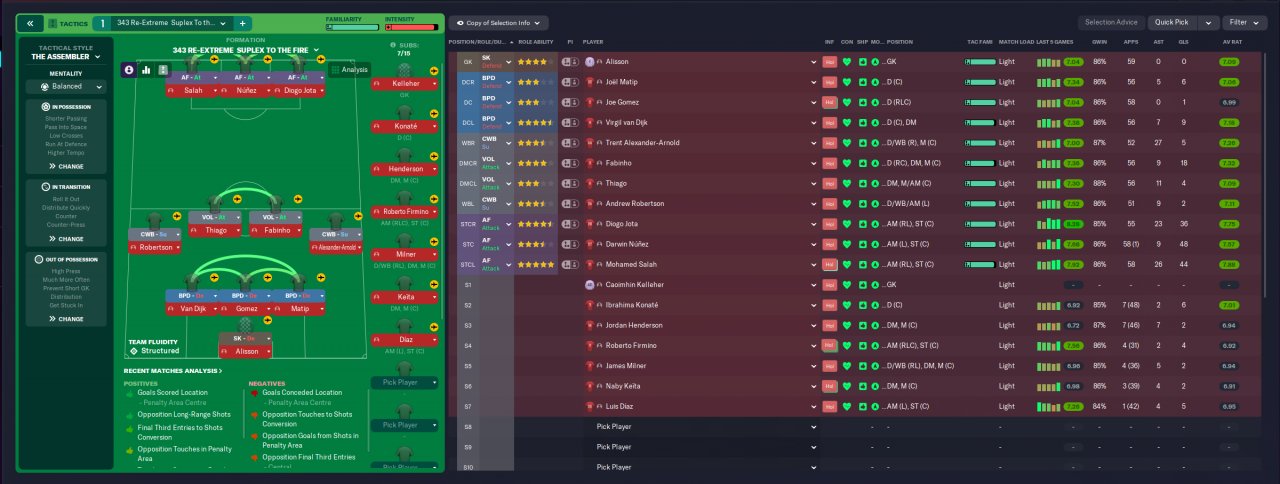Click the Hol status icon for Fabinho
1280x484 pixels.
click(829, 163)
